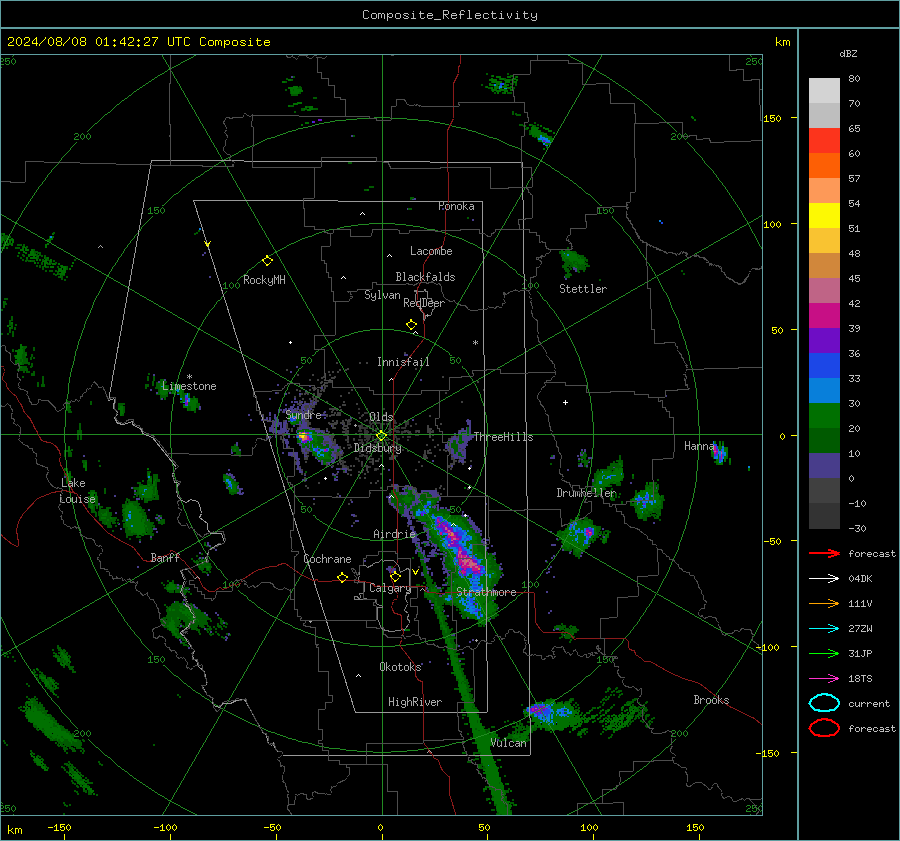Click the yellow diamond marker near RockyMH
This screenshot has height=841, width=900.
coord(267,261)
